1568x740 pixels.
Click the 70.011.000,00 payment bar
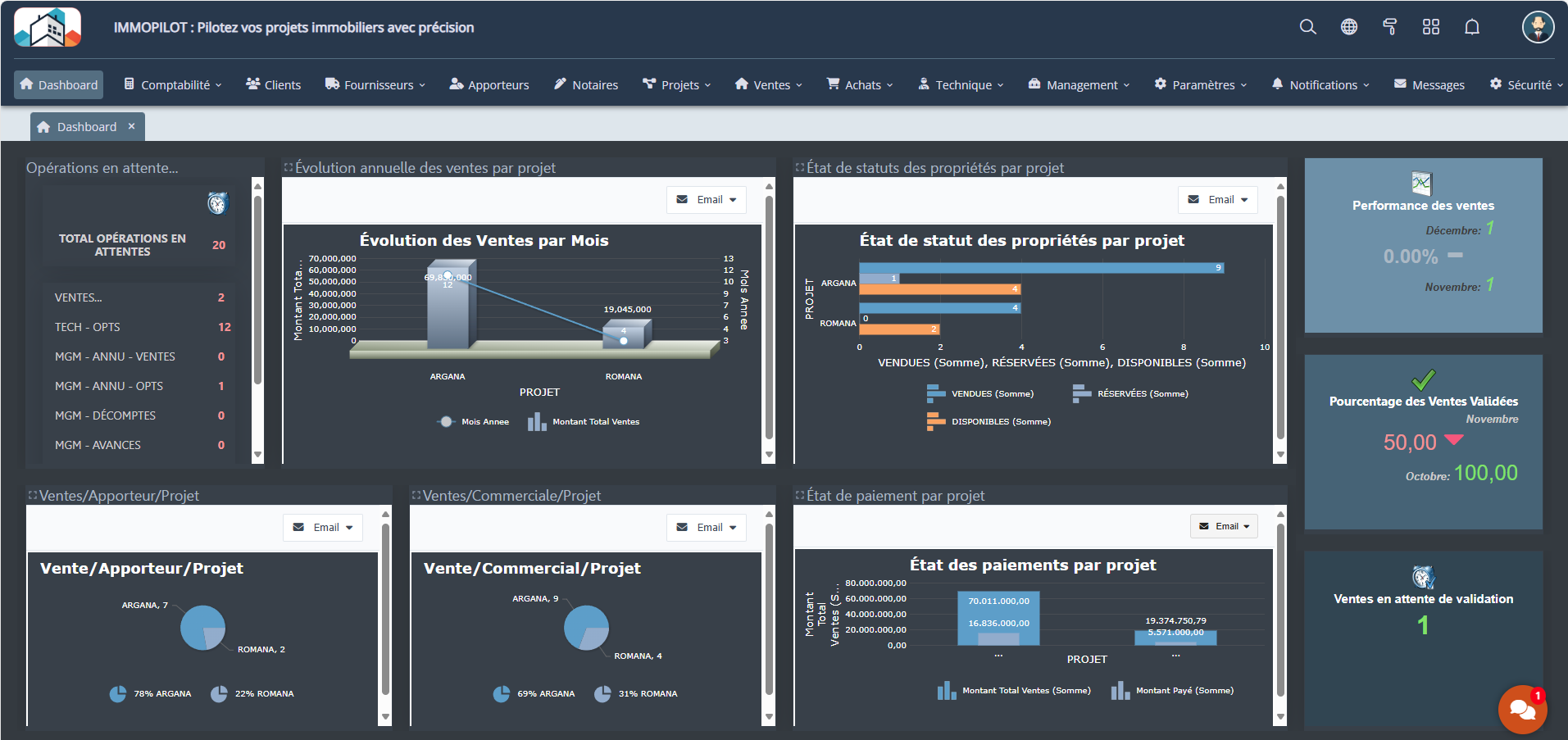998,618
